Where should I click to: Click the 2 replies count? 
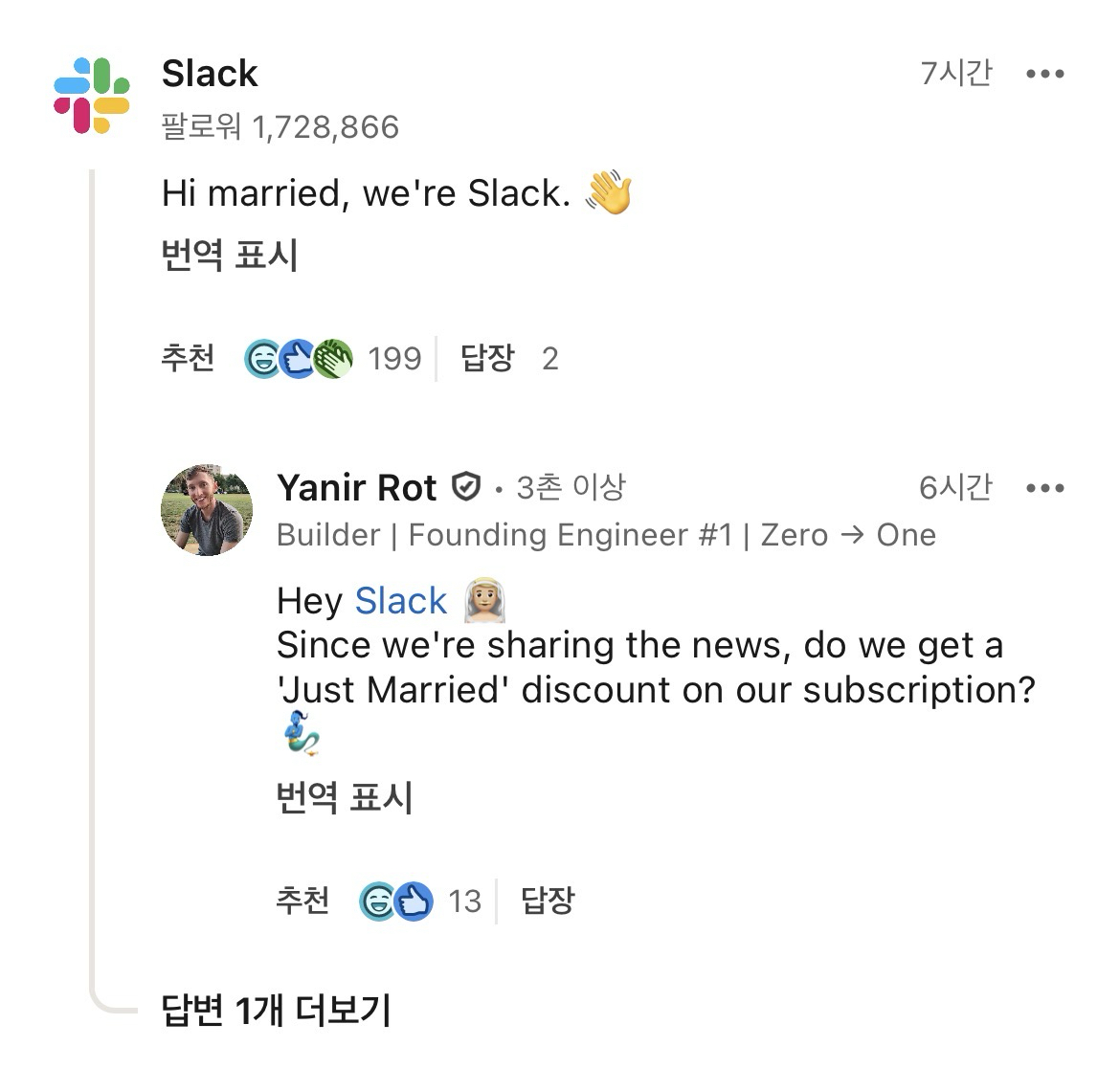(x=549, y=359)
